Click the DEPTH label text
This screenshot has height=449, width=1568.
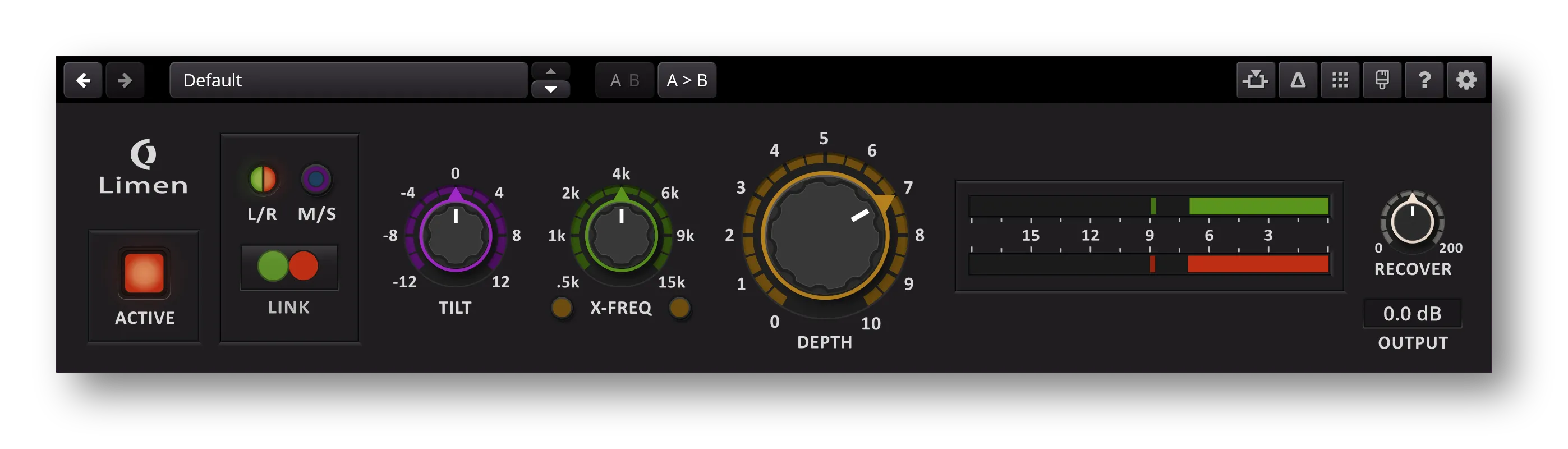click(x=825, y=342)
